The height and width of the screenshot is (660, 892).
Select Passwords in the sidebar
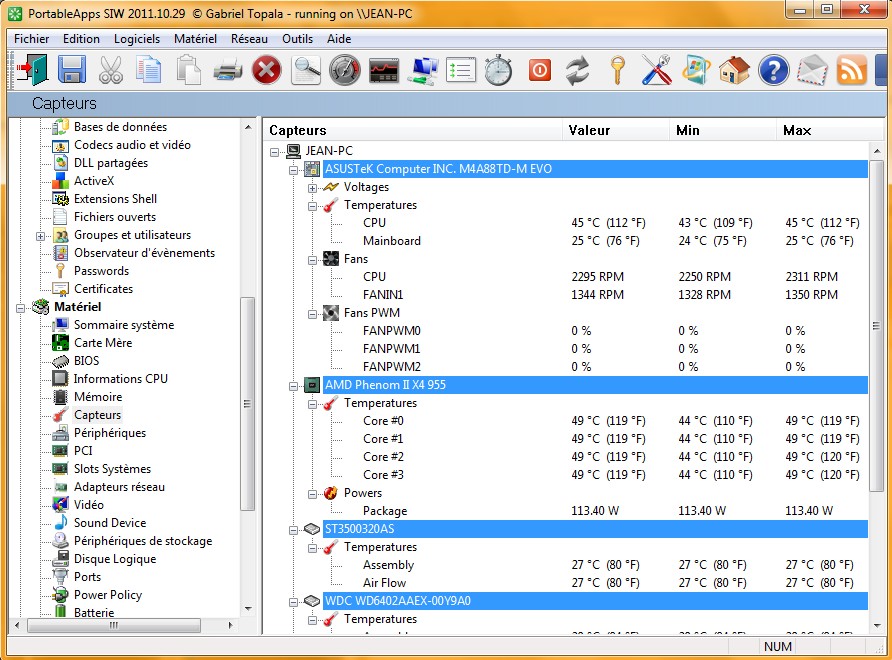click(x=101, y=271)
